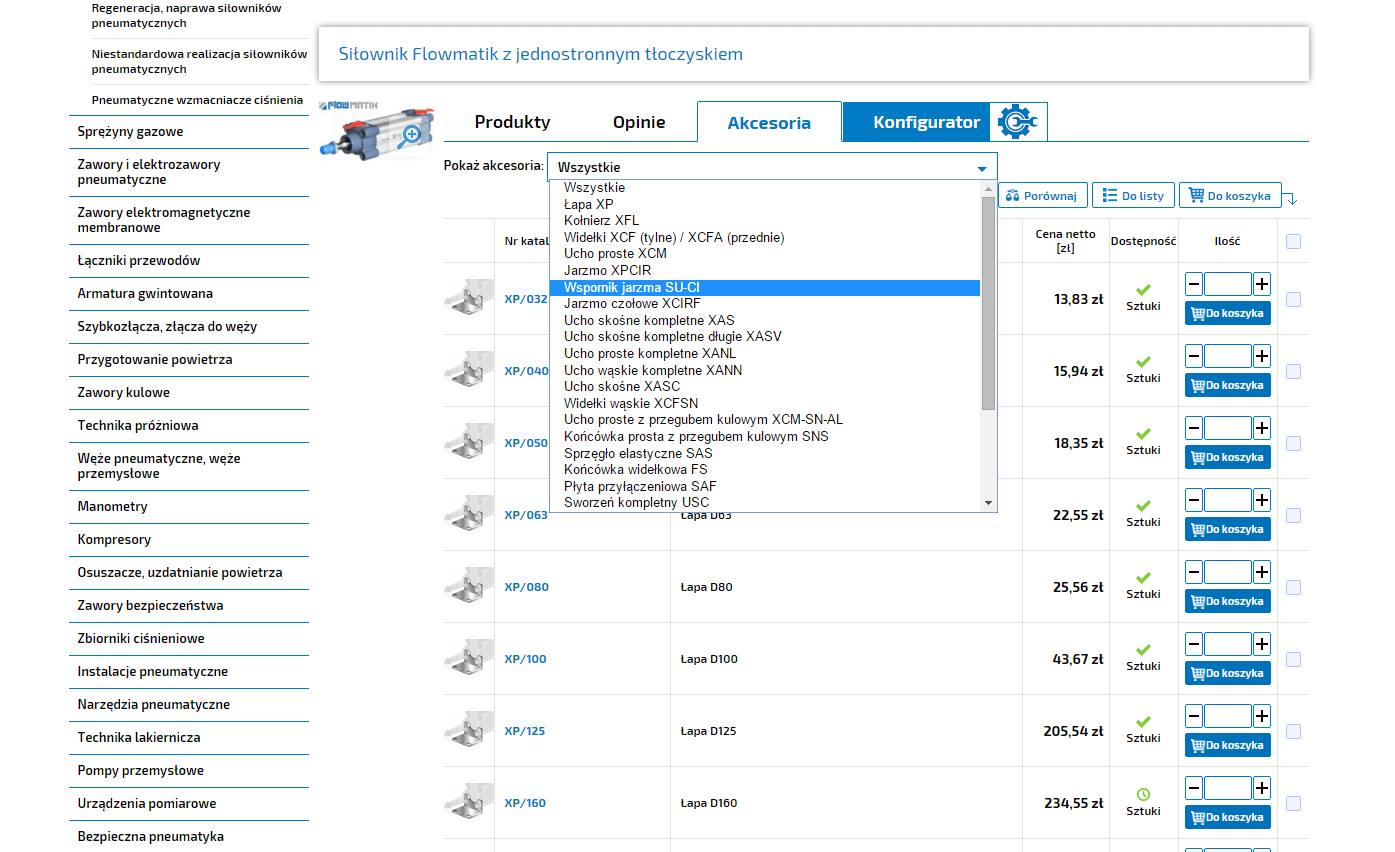Screen dimensions: 1395x852
Task: Open product link XP/080
Action: pyautogui.click(x=526, y=587)
